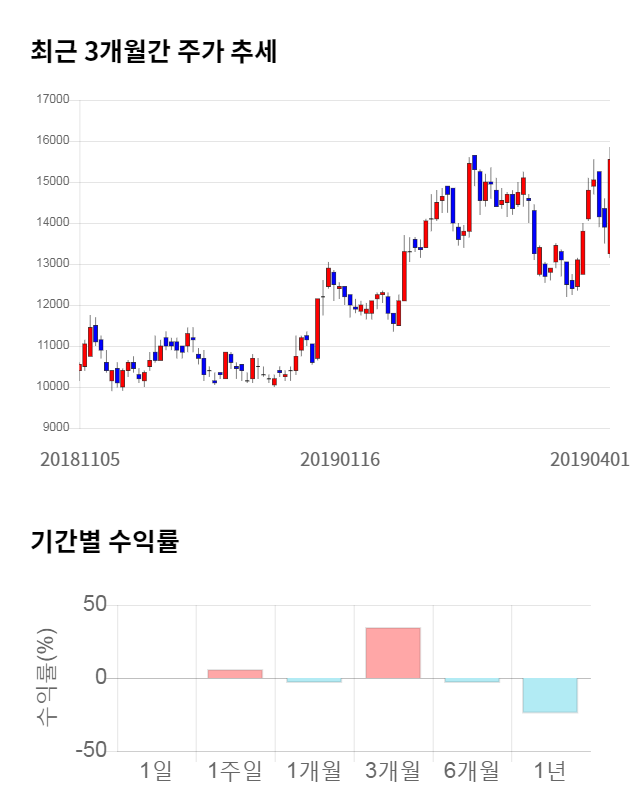Image resolution: width=640 pixels, height=810 pixels.
Task: Click the 13000 price axis label
Action: click(52, 264)
